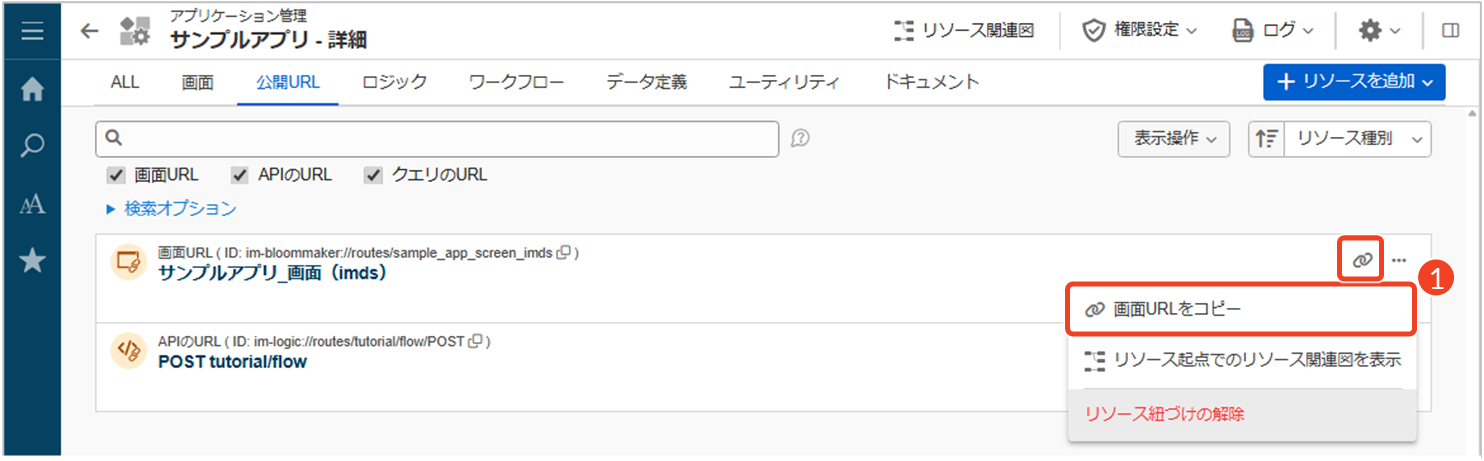
Task: Open the 表示操作 dropdown
Action: pyautogui.click(x=1173, y=140)
